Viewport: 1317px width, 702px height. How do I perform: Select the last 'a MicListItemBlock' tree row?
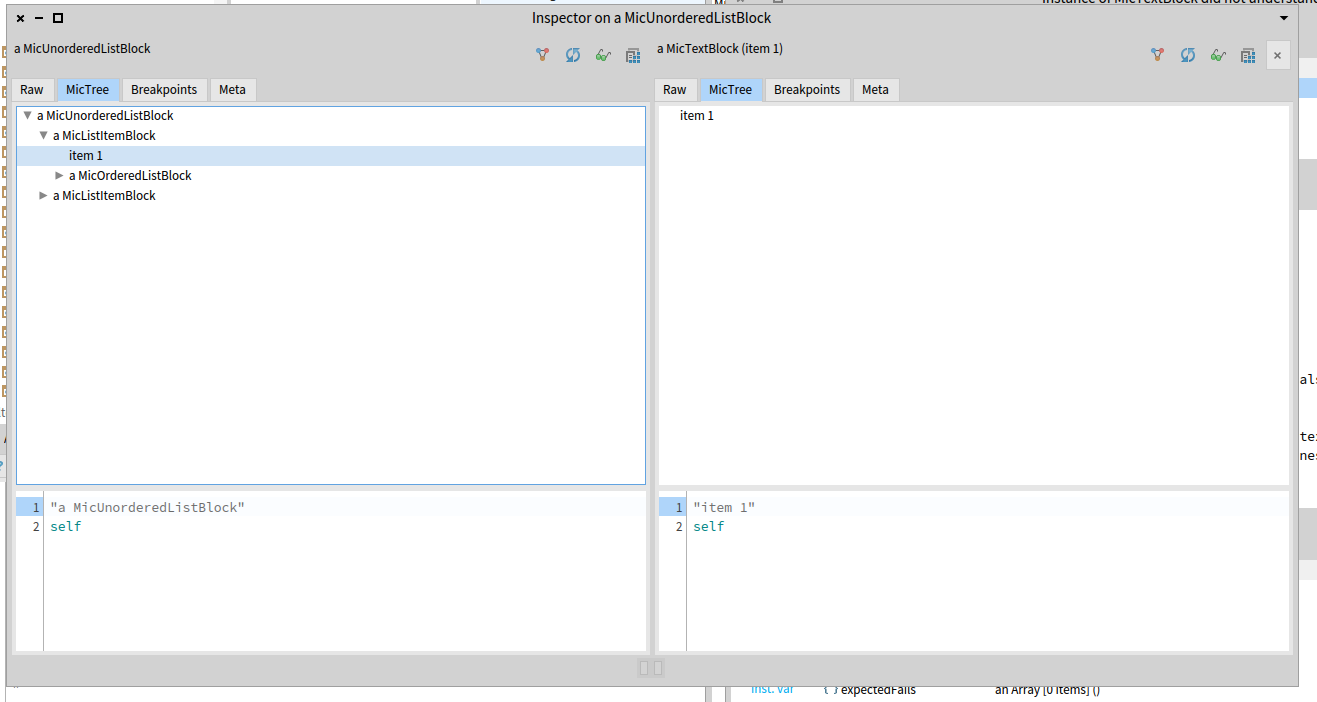[330, 196]
